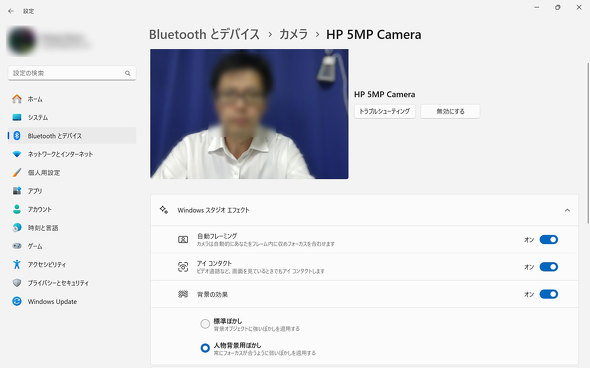Go to カメラ breadcrumb link
590x368 pixels.
[293, 35]
